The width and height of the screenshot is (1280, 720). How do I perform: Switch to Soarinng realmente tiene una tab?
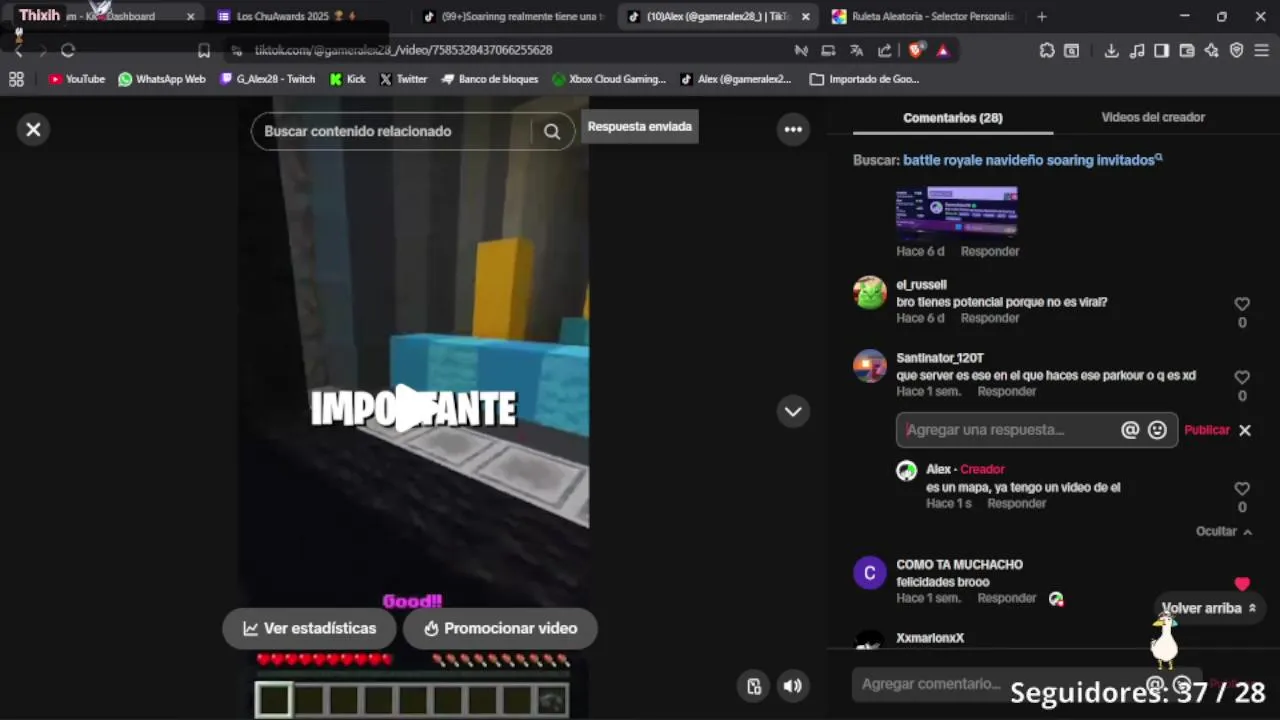point(515,16)
